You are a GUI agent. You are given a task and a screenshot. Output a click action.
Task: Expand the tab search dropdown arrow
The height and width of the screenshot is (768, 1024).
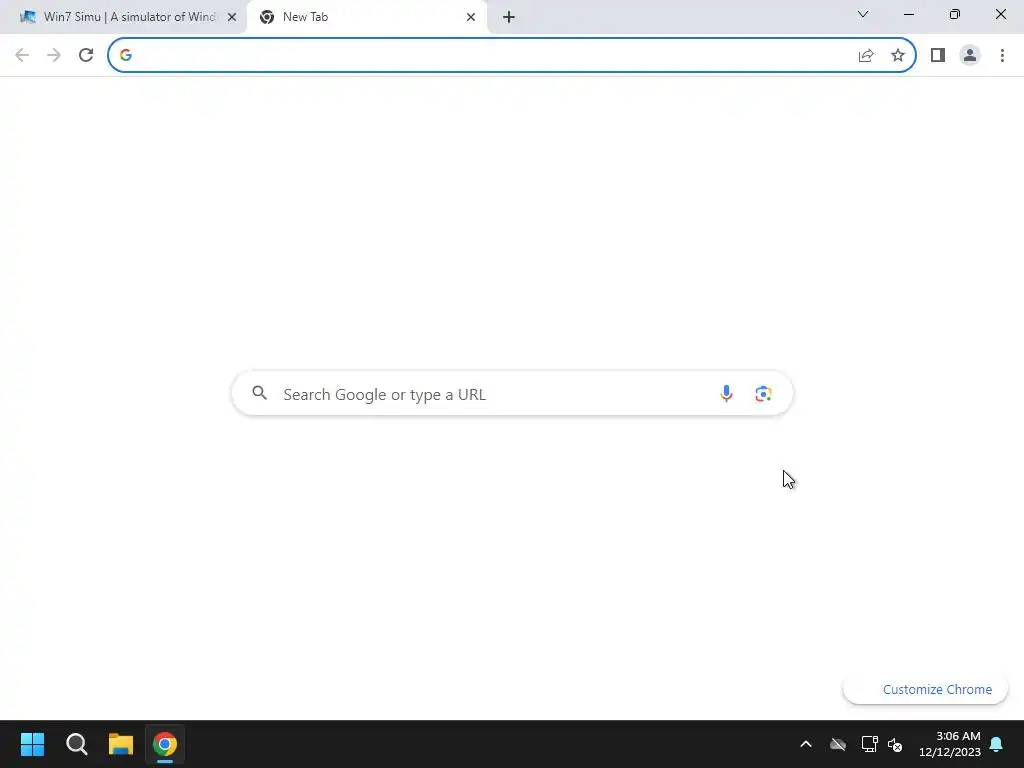(x=863, y=14)
